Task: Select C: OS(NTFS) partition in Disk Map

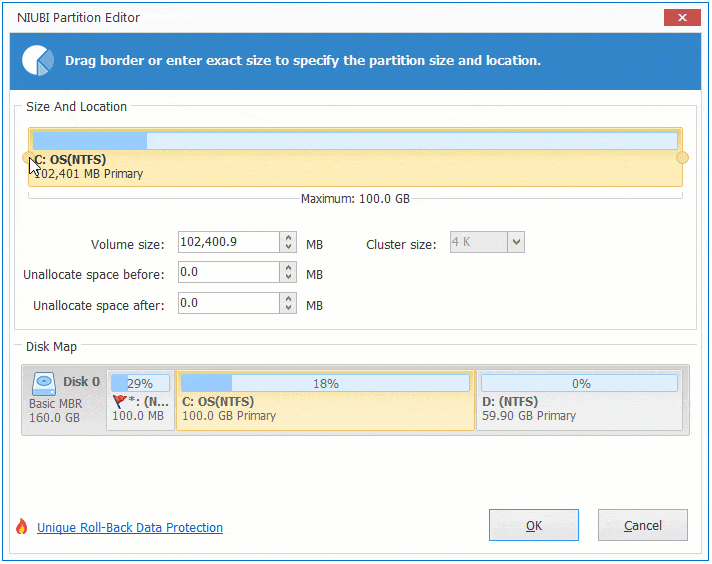Action: (325, 400)
